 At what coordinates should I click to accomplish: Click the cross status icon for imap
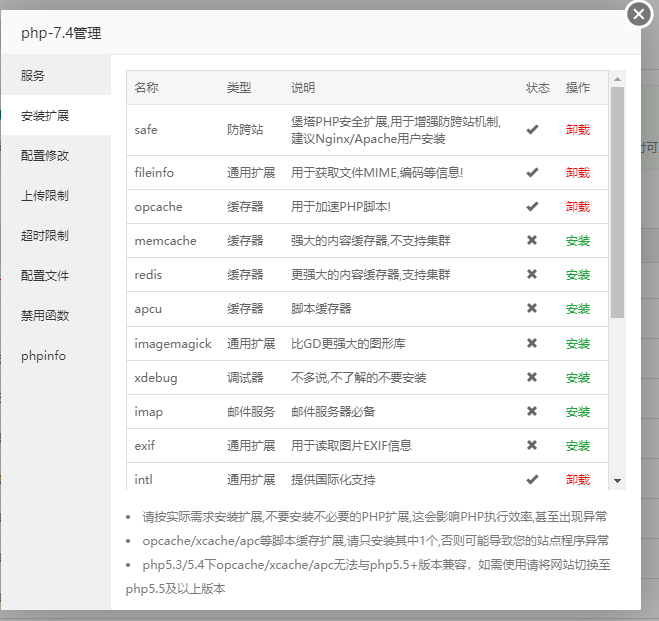[x=532, y=411]
